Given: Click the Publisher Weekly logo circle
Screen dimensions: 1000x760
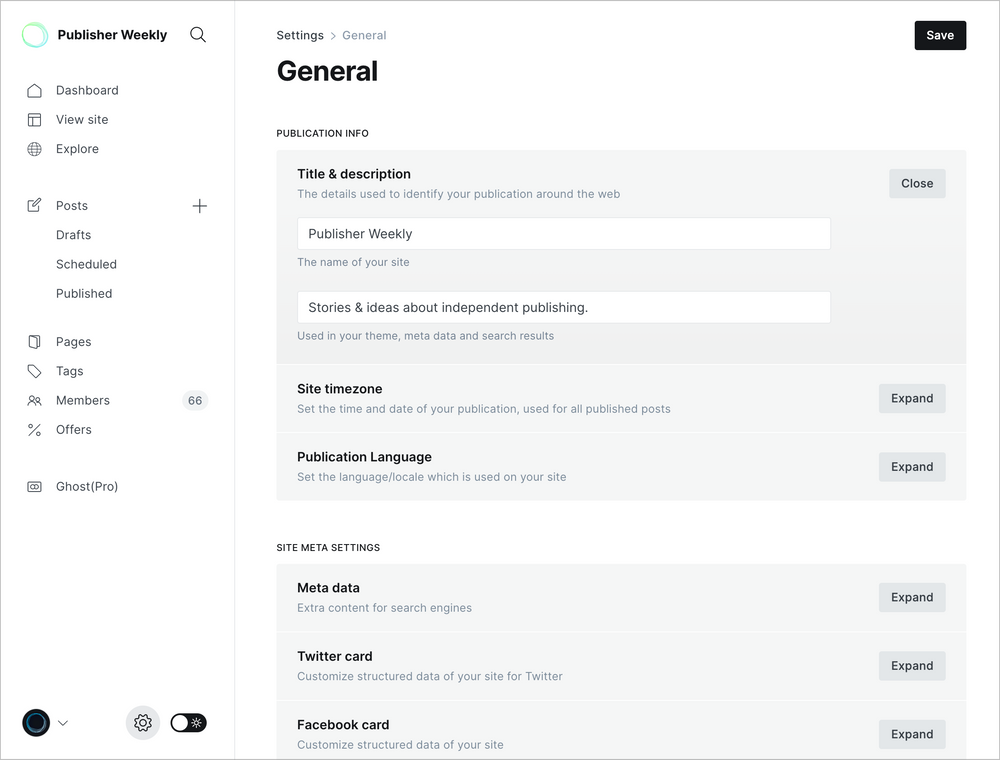Looking at the screenshot, I should tap(35, 34).
